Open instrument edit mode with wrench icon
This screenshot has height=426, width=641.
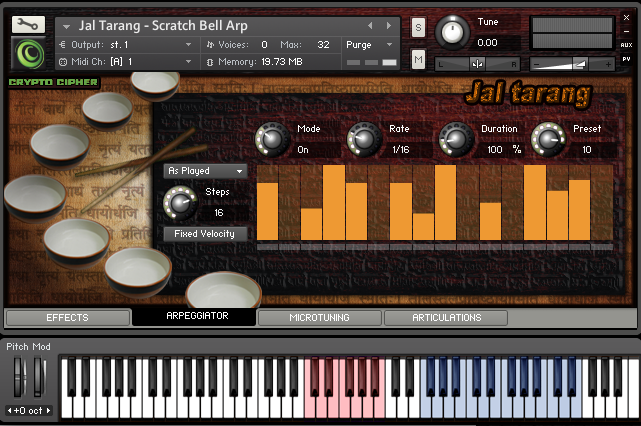pyautogui.click(x=28, y=25)
